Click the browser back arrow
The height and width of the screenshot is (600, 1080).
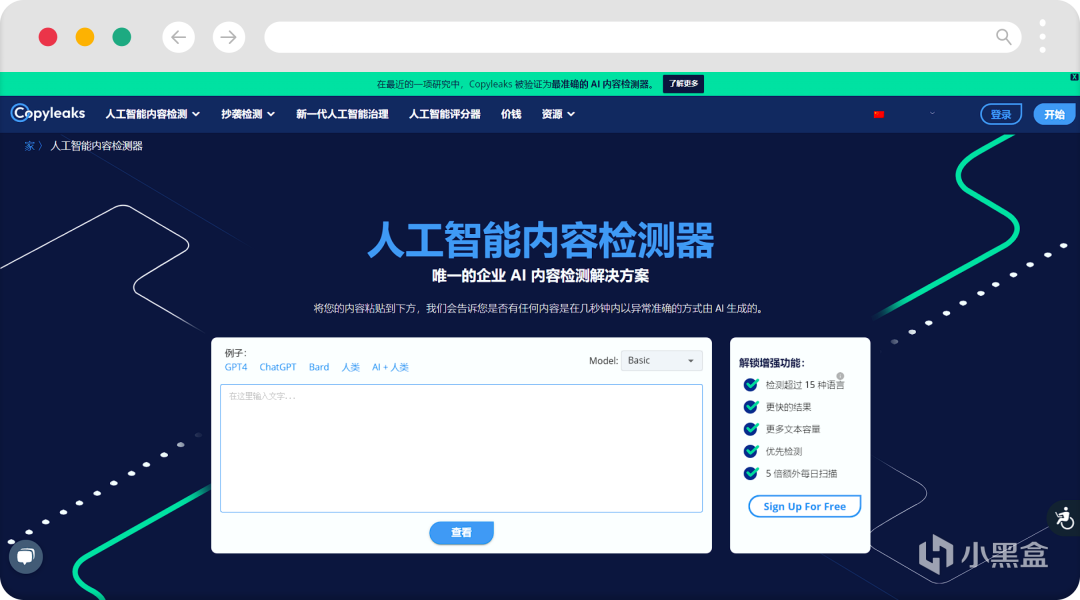tap(178, 37)
